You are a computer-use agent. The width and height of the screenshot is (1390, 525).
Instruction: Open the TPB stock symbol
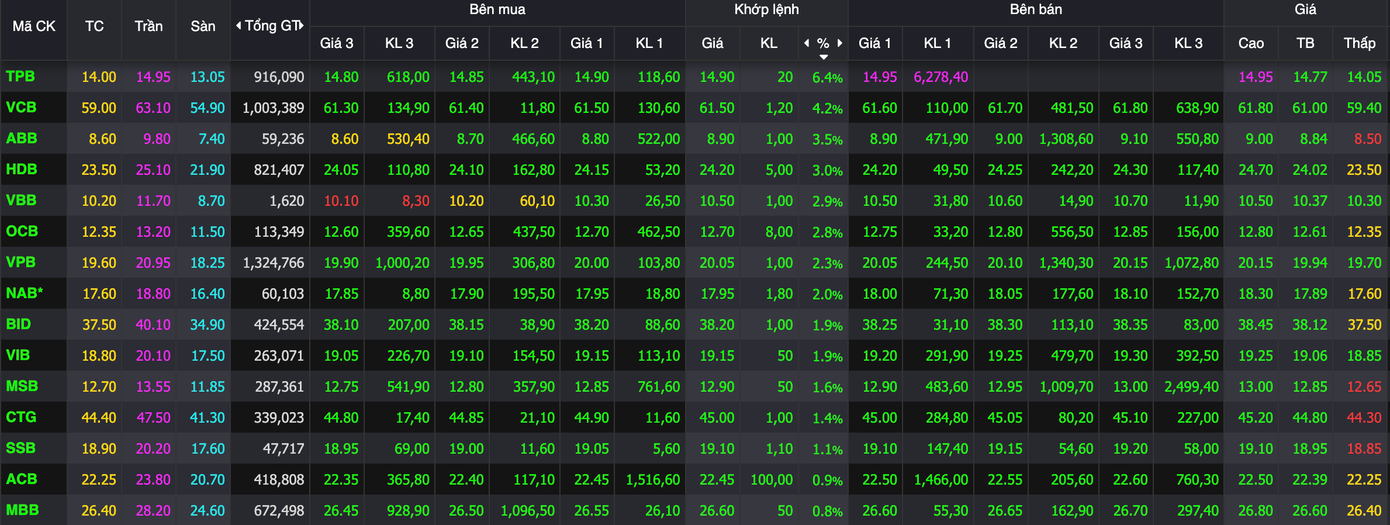(x=20, y=77)
